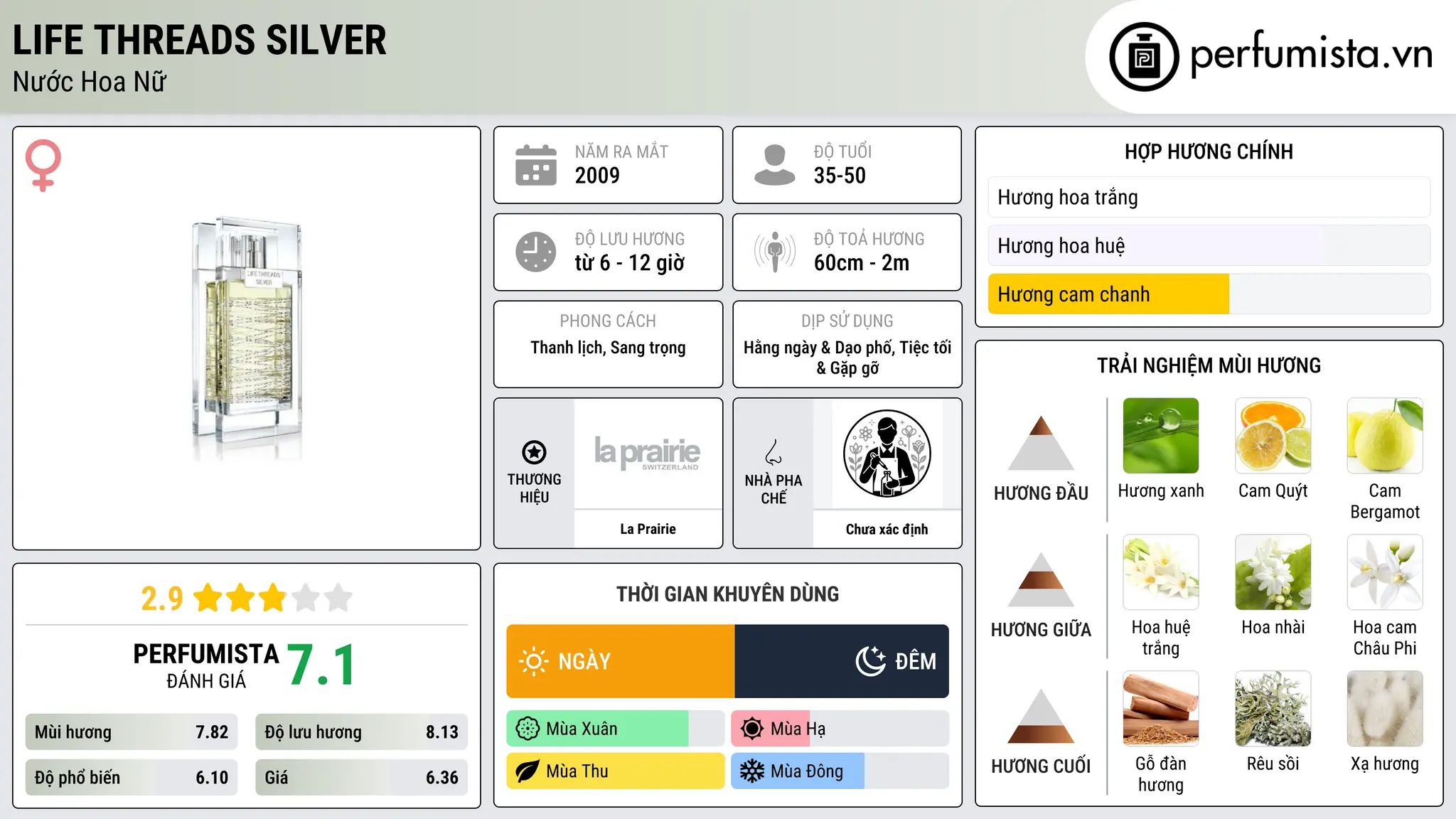Screen dimensions: 1456x819
Task: Click the pink female gender symbol
Action: point(43,165)
